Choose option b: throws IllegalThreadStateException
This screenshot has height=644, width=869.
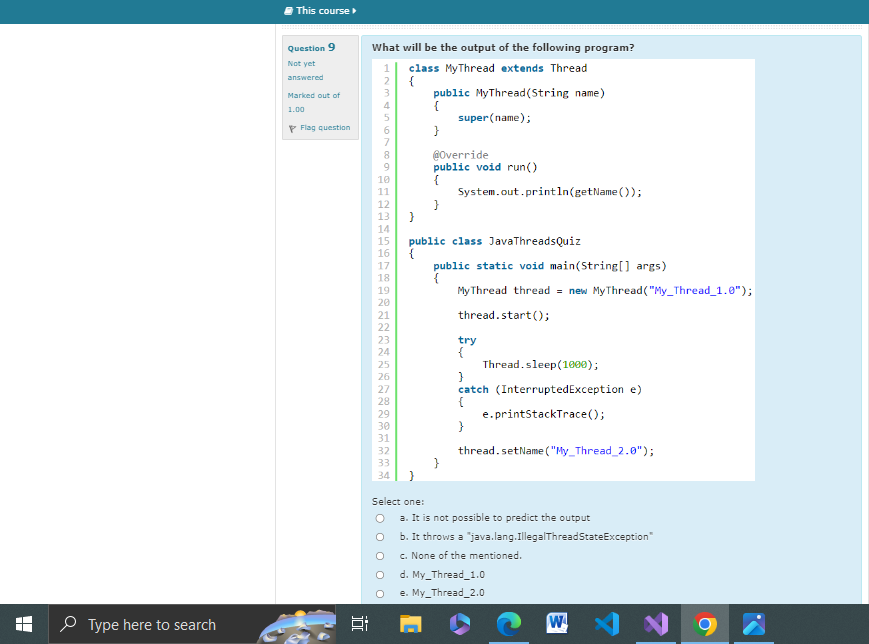coord(380,537)
